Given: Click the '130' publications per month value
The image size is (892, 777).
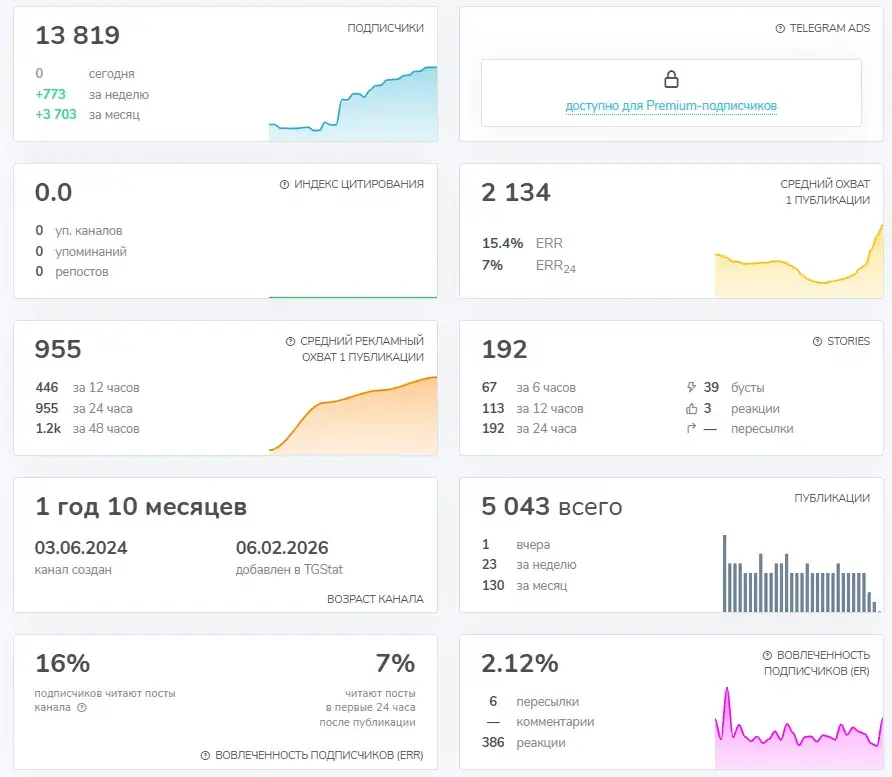Looking at the screenshot, I should point(493,585).
